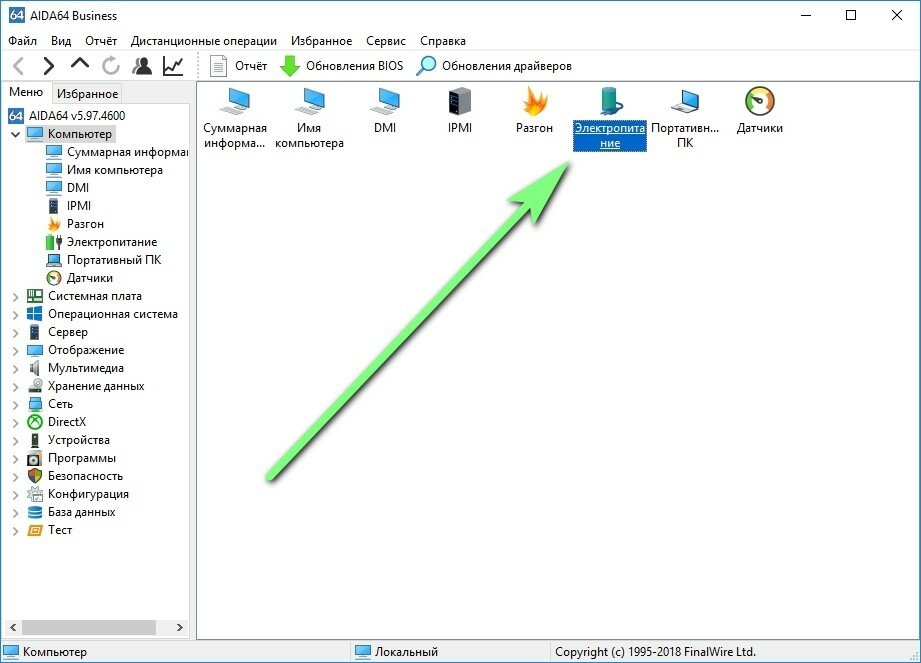Image resolution: width=921 pixels, height=663 pixels.
Task: Expand the Сервер node
Action: (16, 332)
